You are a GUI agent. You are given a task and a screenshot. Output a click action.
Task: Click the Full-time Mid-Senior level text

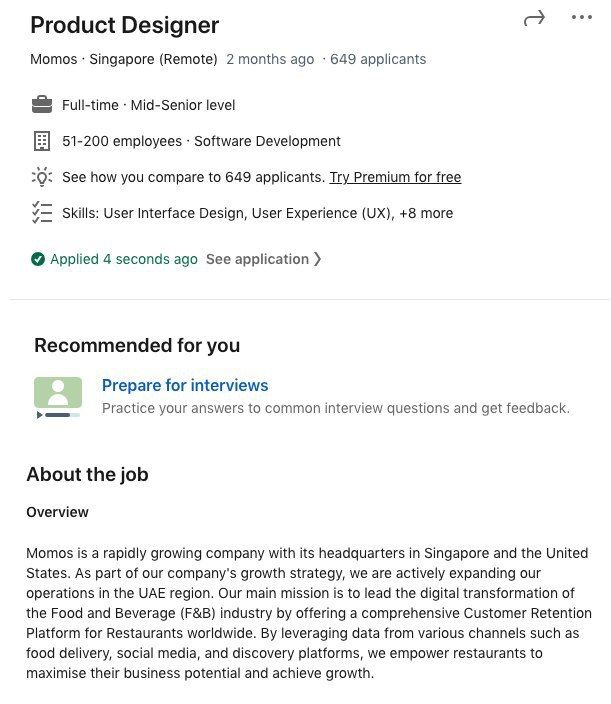point(149,105)
